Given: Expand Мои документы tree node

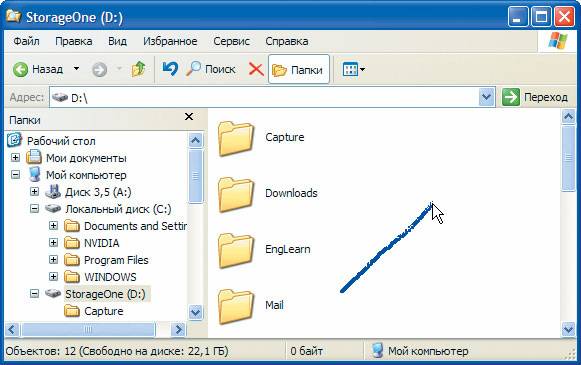Looking at the screenshot, I should tap(15, 158).
